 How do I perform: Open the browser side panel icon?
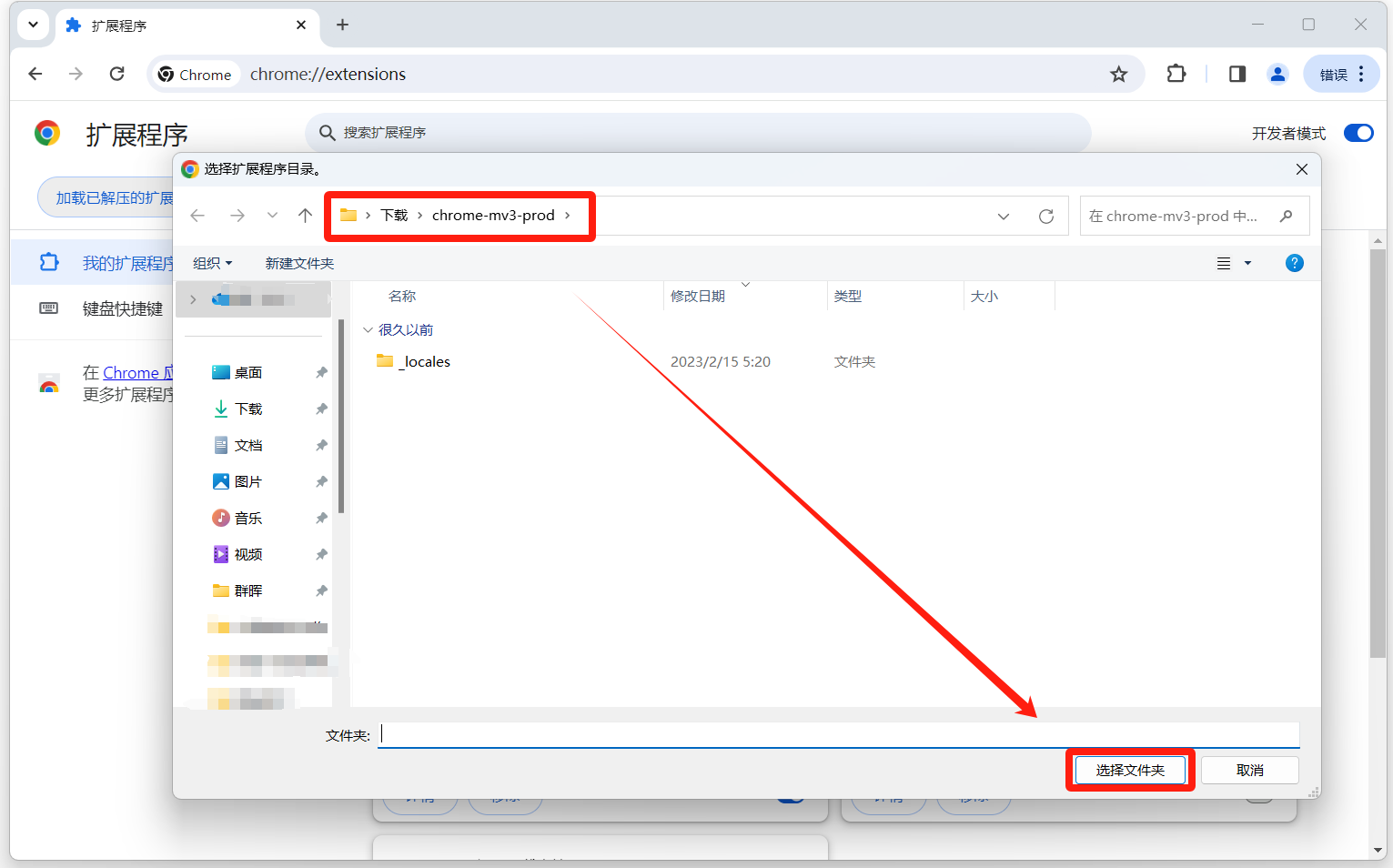[1237, 75]
